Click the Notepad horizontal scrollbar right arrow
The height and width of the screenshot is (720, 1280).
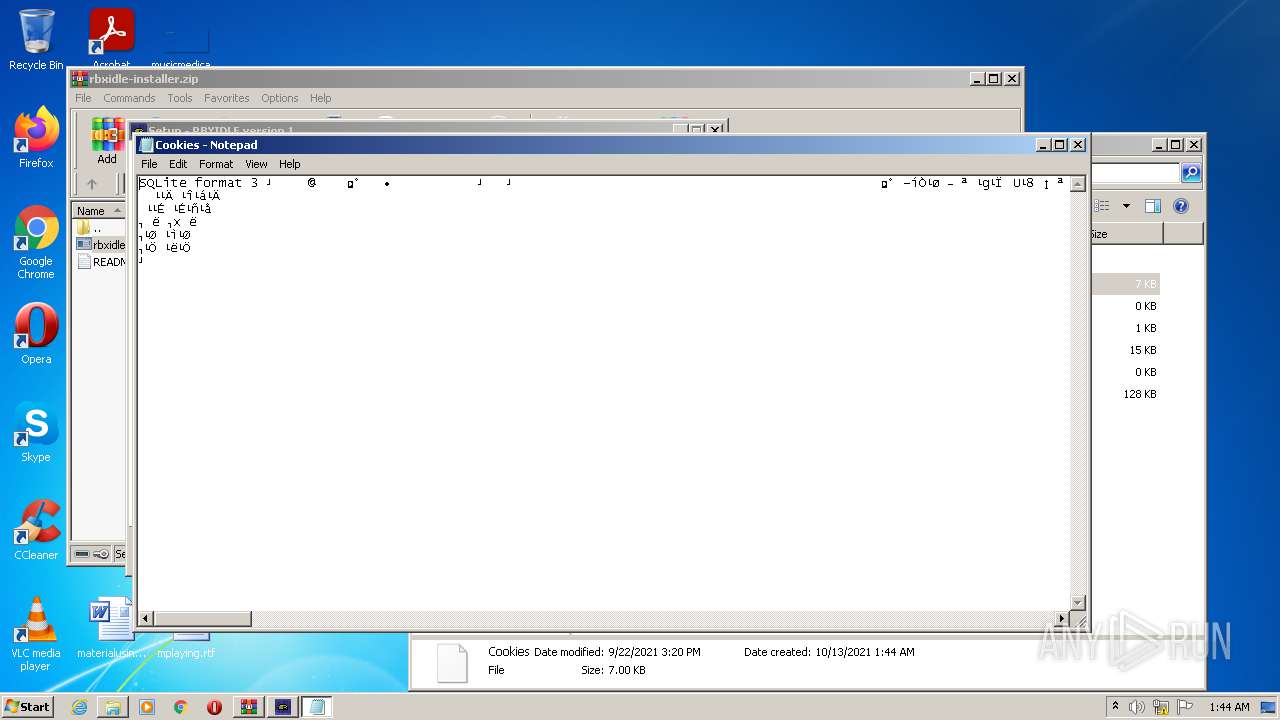coord(1062,619)
